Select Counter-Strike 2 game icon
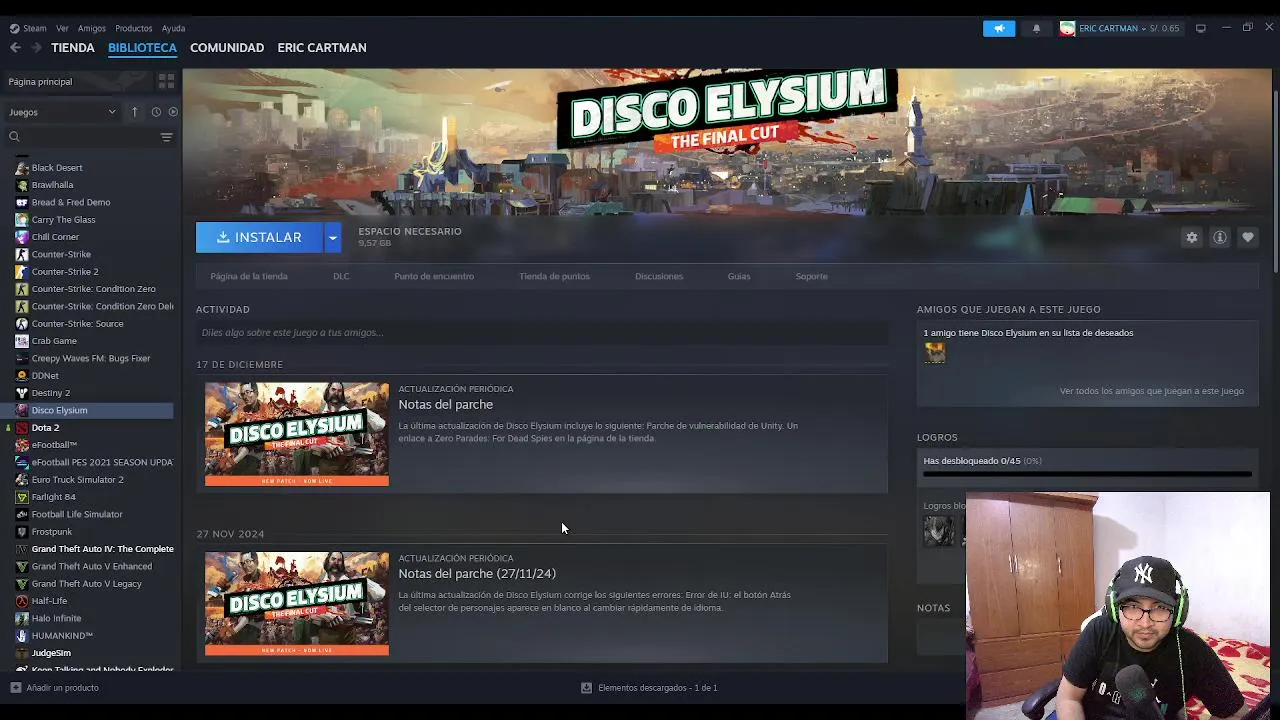Screen dimensions: 1280x720 (x=22, y=271)
